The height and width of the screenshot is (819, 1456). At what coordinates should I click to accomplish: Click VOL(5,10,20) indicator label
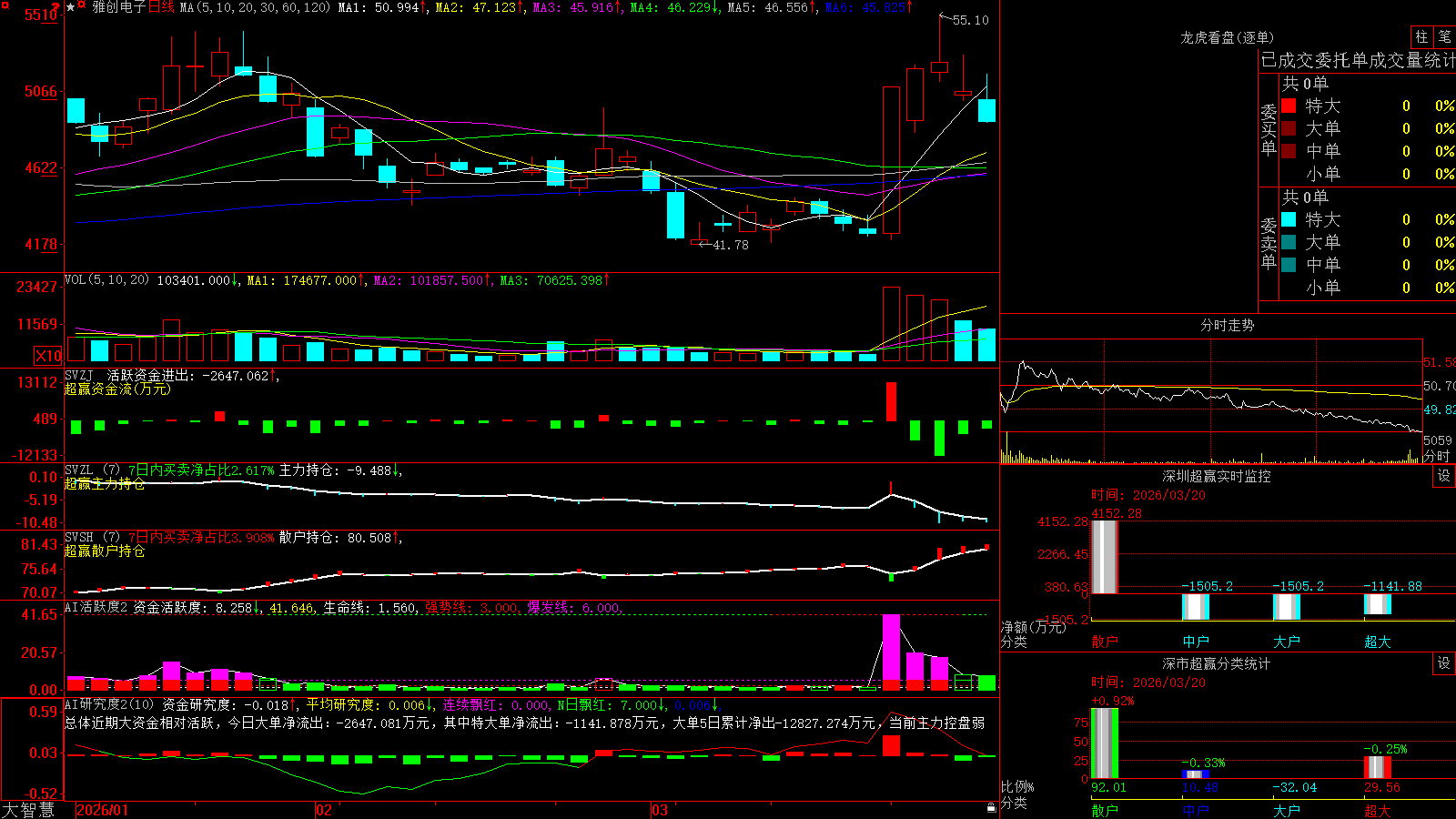point(106,280)
